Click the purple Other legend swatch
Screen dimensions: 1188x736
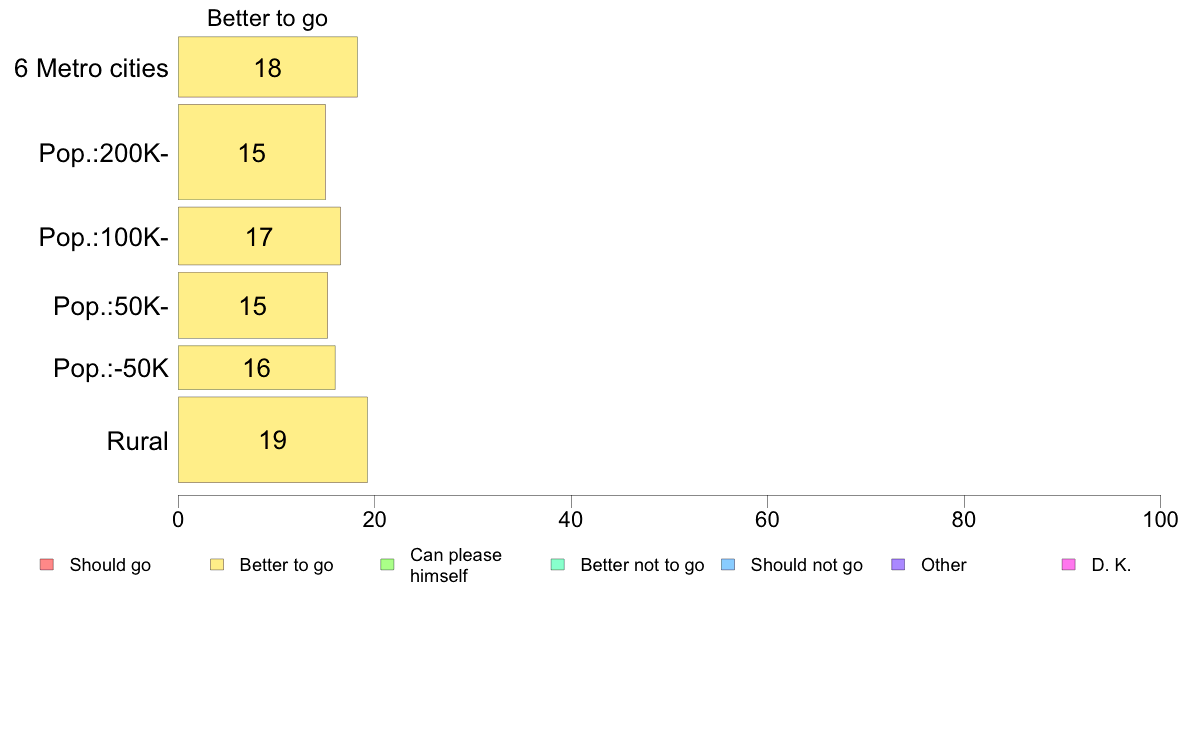point(899,565)
